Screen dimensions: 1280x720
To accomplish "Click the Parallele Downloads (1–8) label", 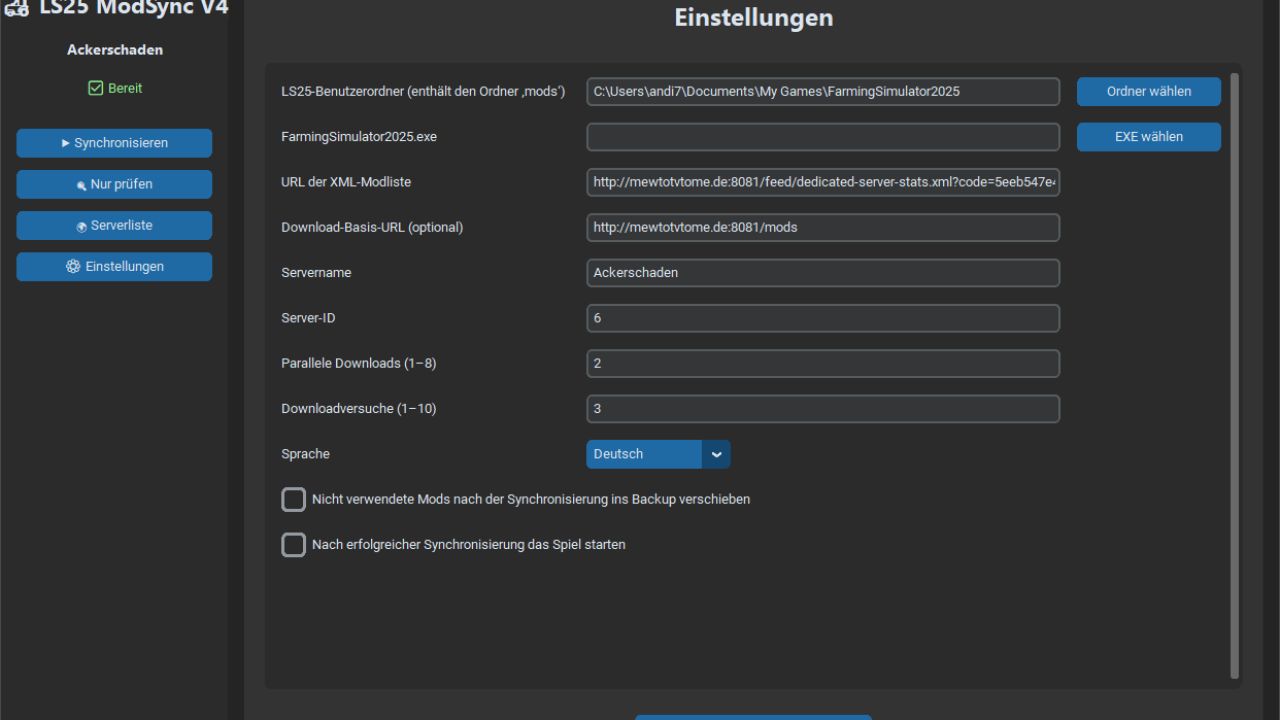I will pyautogui.click(x=358, y=364).
